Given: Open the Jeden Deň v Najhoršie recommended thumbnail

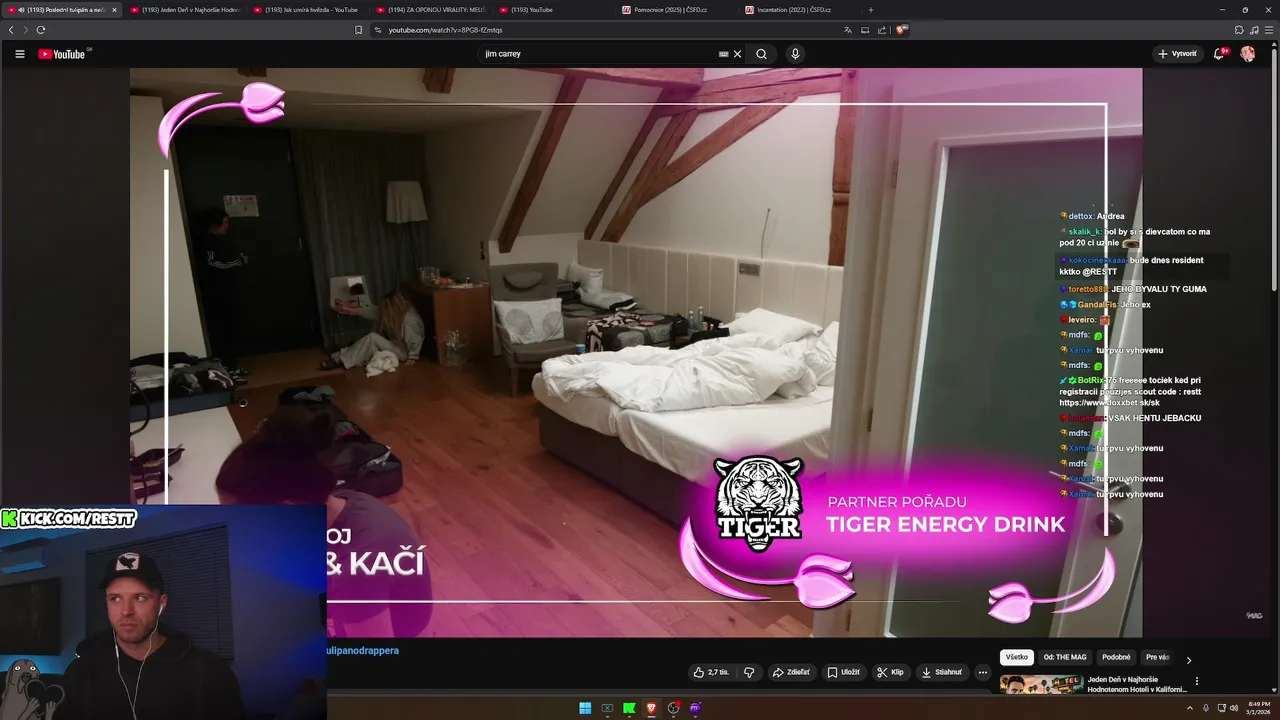Looking at the screenshot, I should pyautogui.click(x=1042, y=685).
